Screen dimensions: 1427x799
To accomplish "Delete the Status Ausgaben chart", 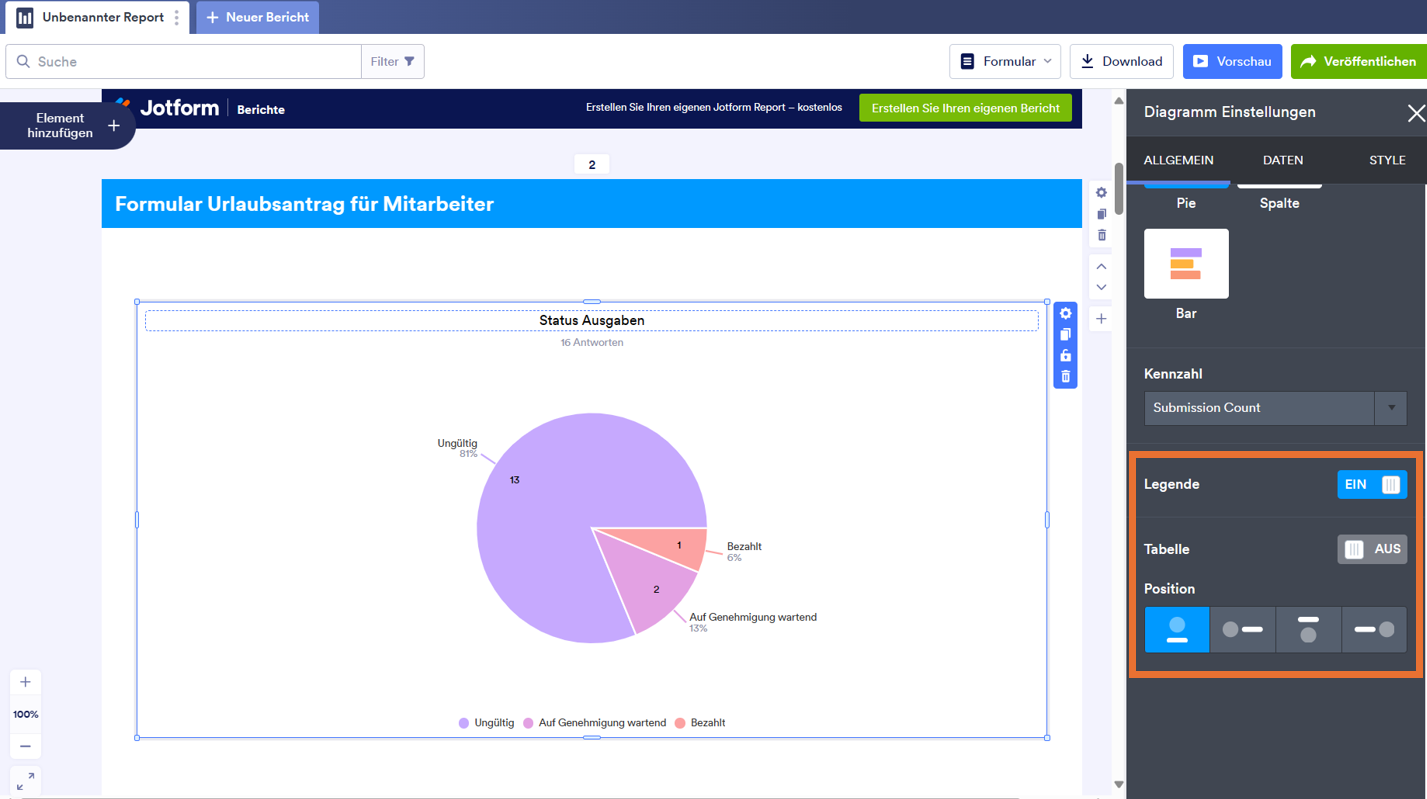I will pyautogui.click(x=1065, y=377).
